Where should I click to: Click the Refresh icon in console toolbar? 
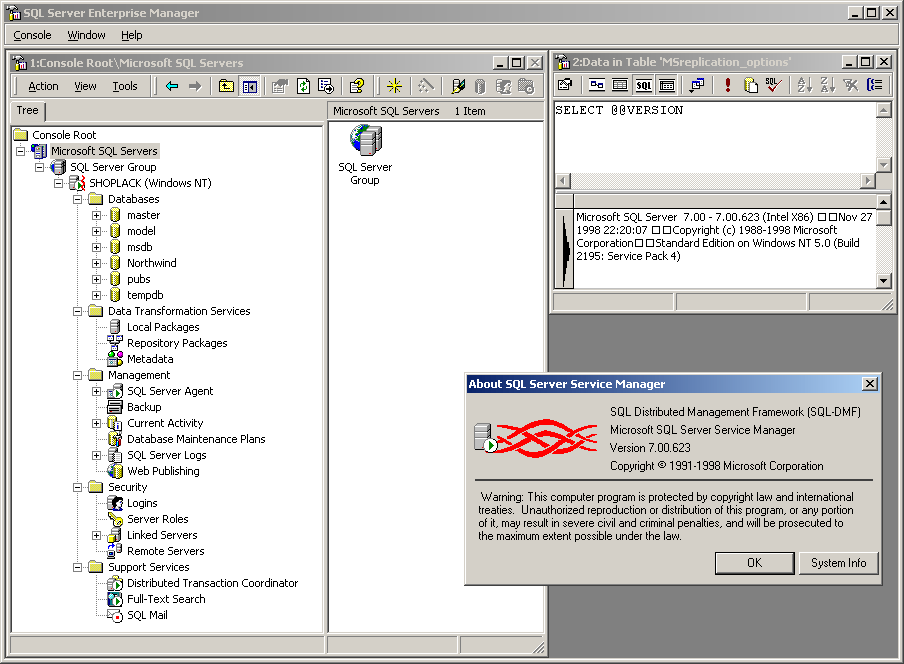pos(303,87)
